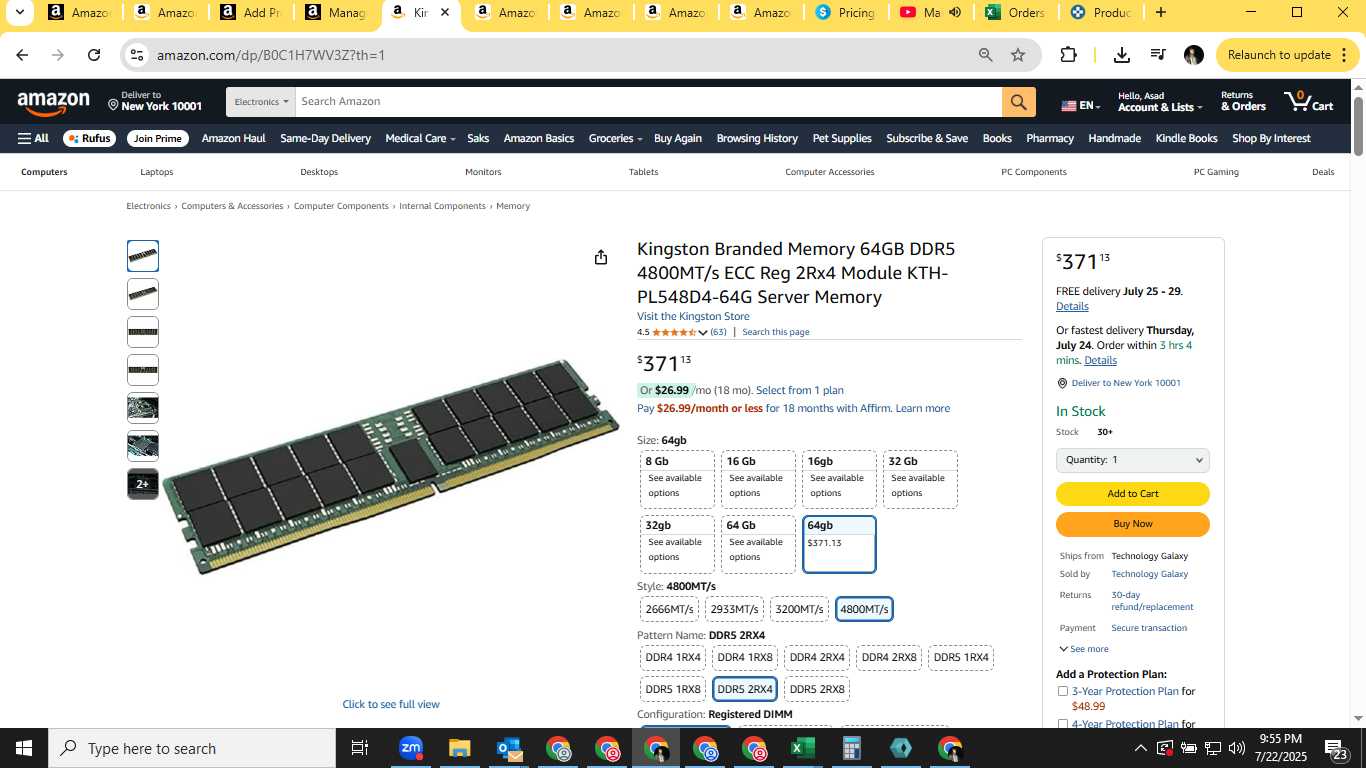Image resolution: width=1366 pixels, height=768 pixels.
Task: Open Chrome downloads
Action: click(x=1122, y=55)
